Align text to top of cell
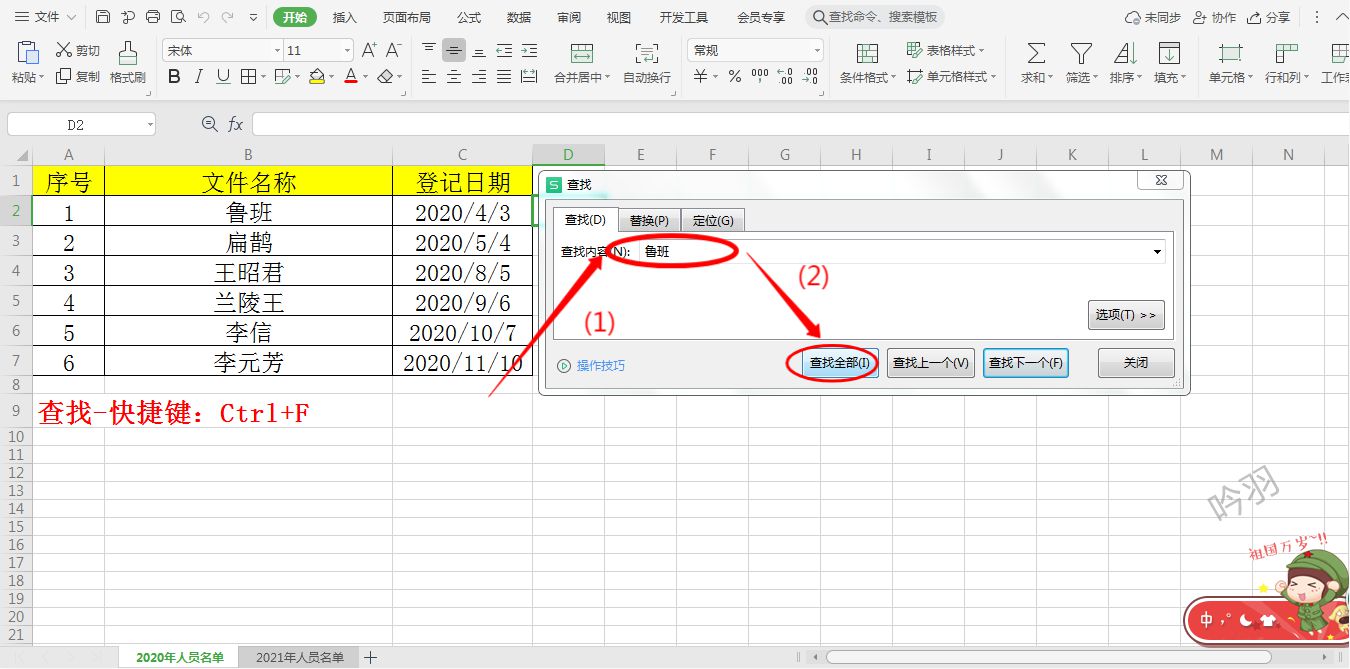1350x669 pixels. point(429,50)
